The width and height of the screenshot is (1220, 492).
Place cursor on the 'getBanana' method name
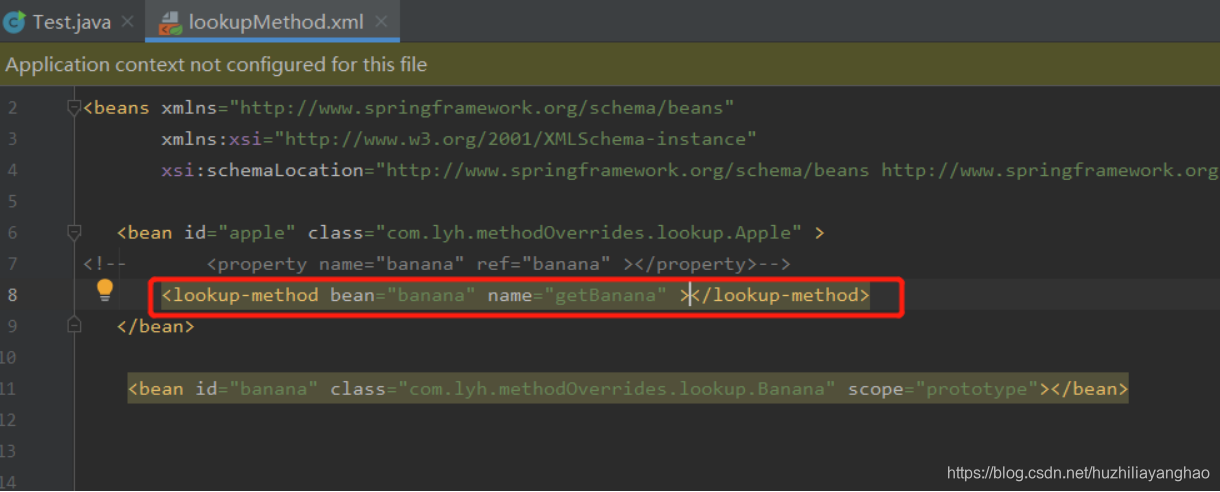pyautogui.click(x=611, y=295)
